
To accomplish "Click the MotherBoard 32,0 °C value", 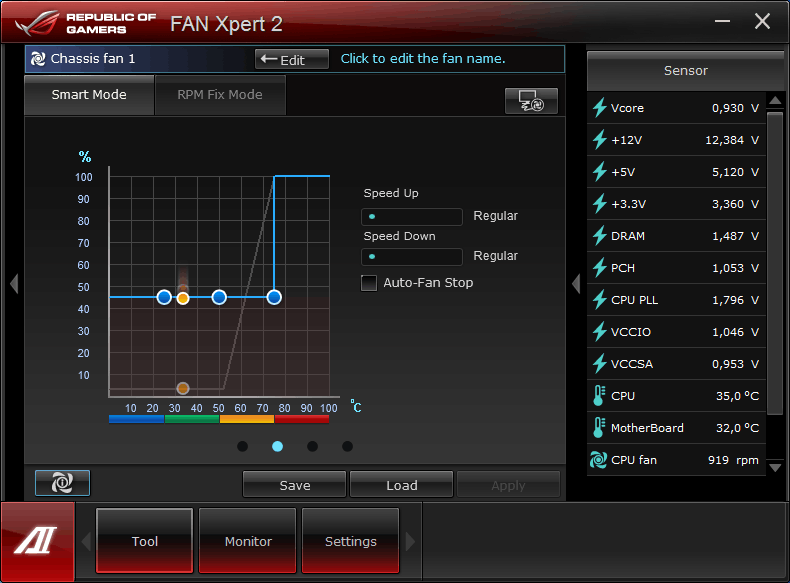I will tap(738, 428).
